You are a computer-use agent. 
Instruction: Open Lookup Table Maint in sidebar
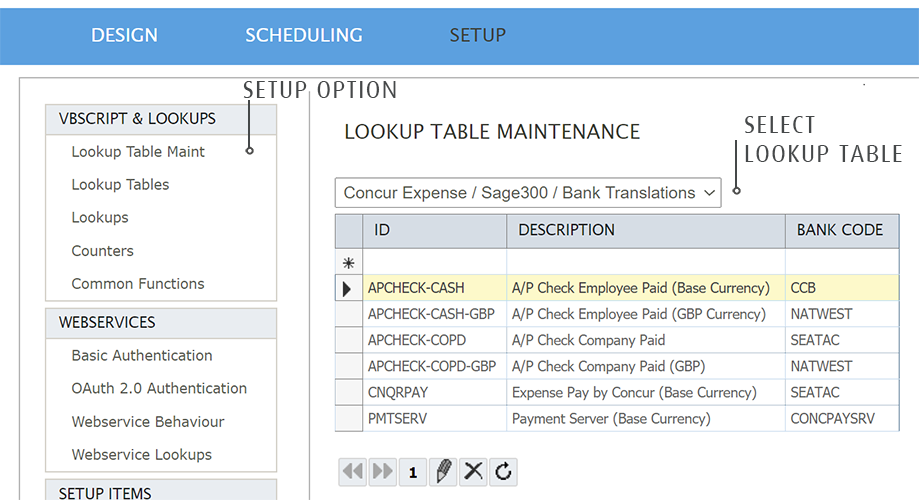coord(138,152)
